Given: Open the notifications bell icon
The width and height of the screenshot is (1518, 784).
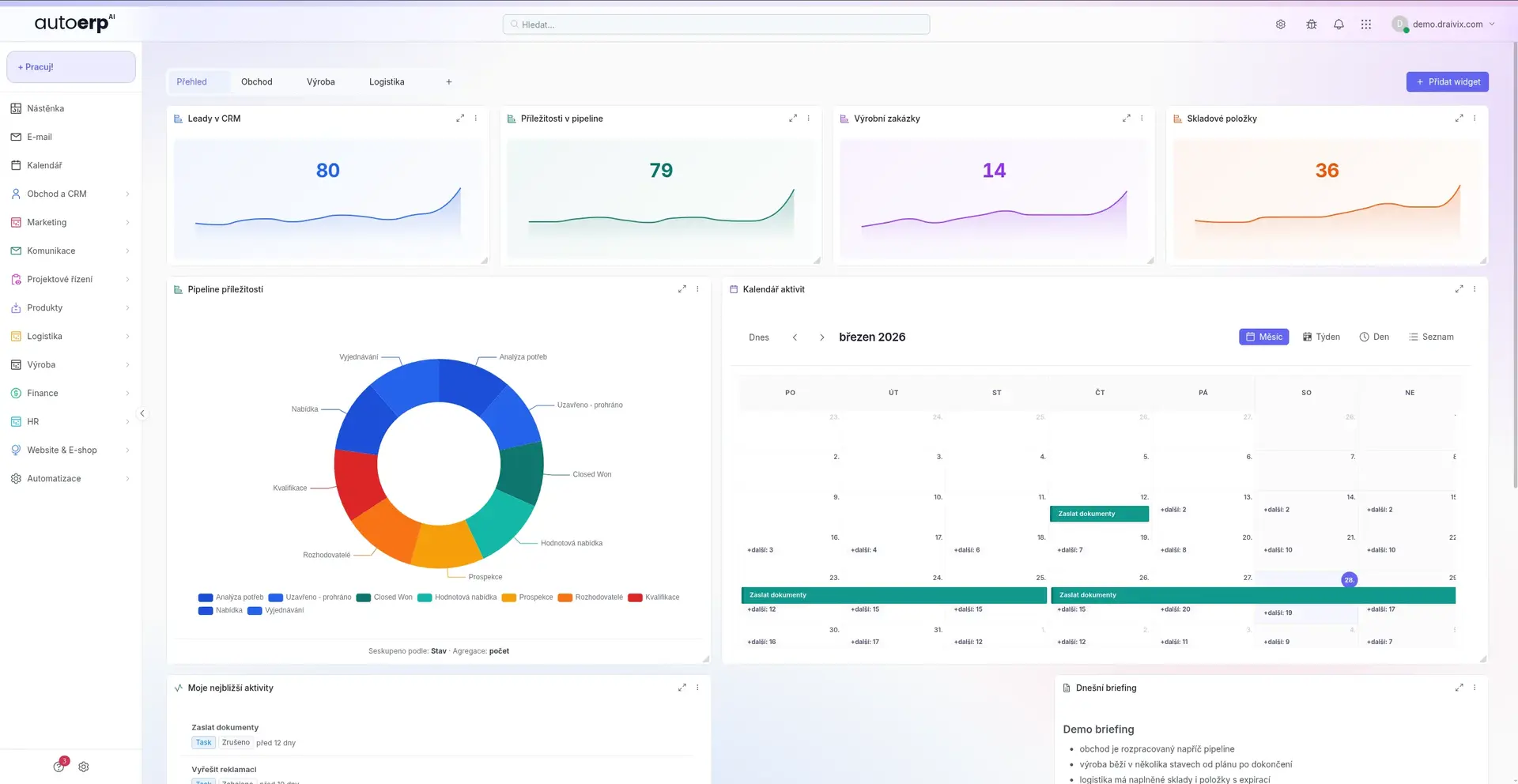Looking at the screenshot, I should click(1339, 24).
